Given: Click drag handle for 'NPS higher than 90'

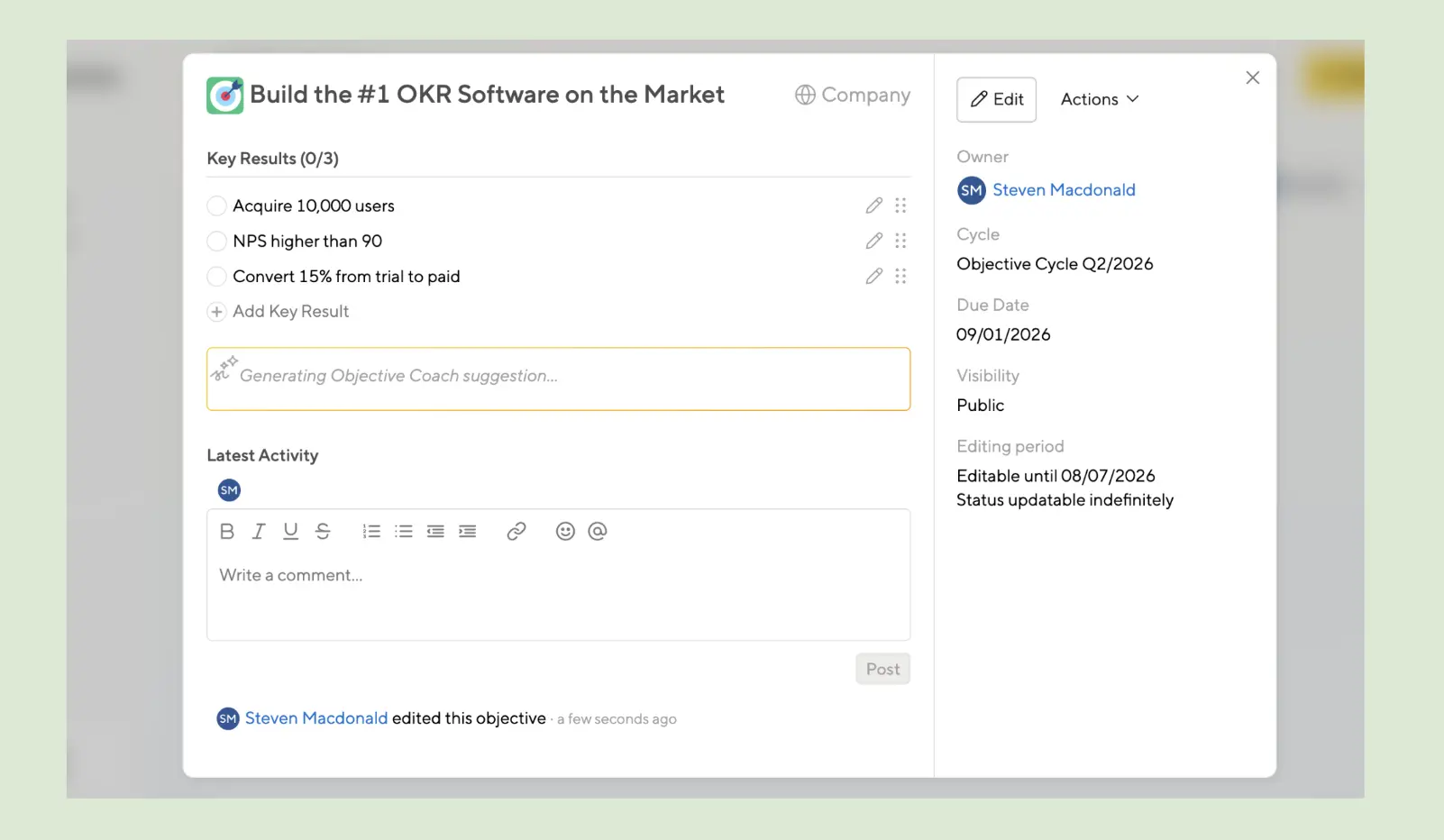Looking at the screenshot, I should click(900, 241).
